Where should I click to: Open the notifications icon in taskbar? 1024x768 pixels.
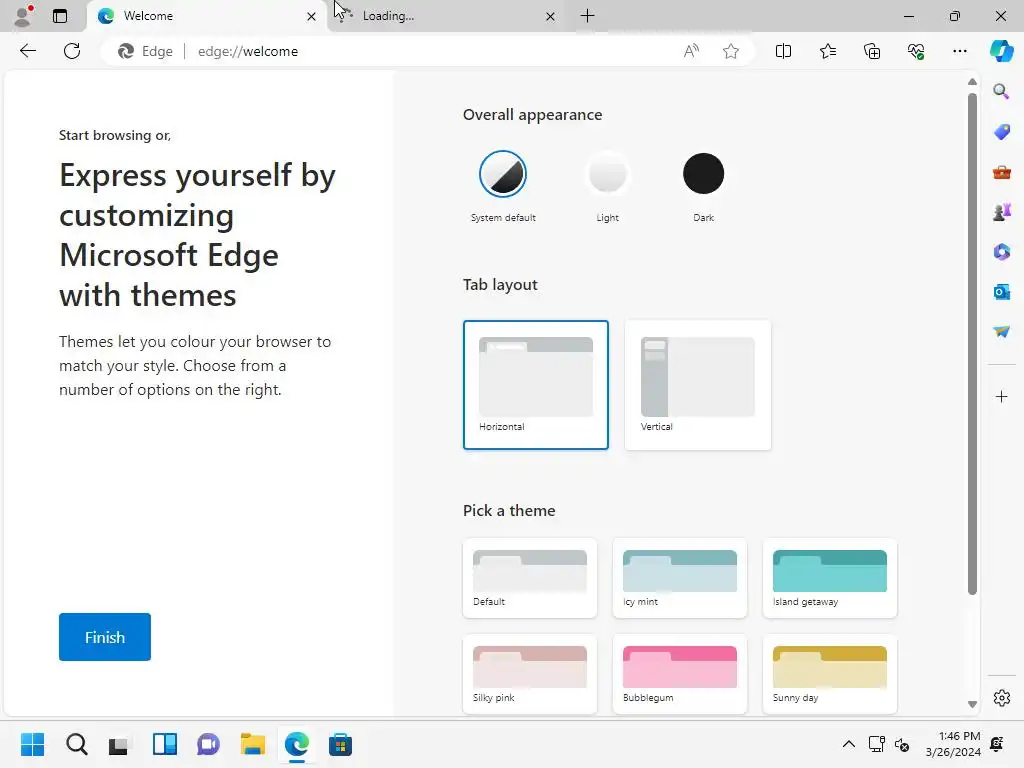997,744
